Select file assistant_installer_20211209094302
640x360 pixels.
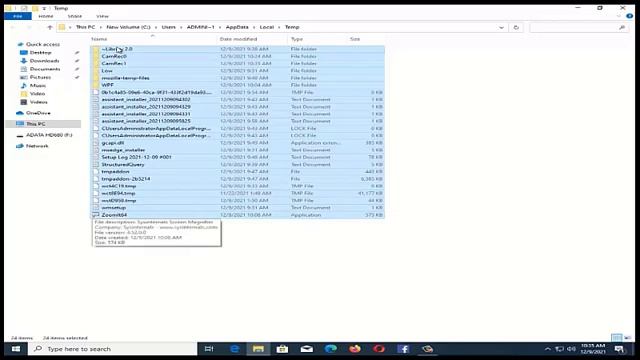146,100
